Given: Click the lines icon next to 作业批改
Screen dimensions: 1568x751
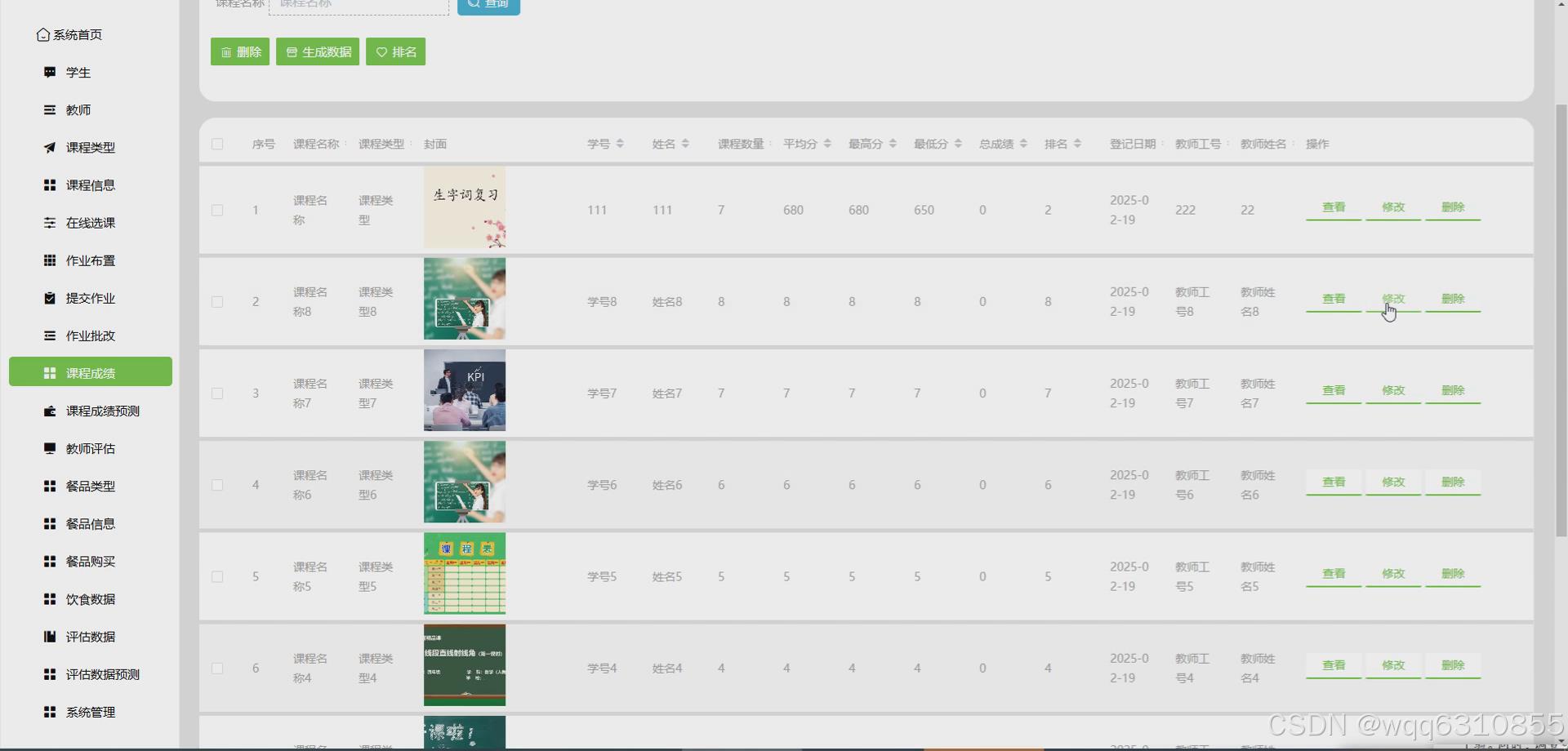Looking at the screenshot, I should tap(50, 336).
